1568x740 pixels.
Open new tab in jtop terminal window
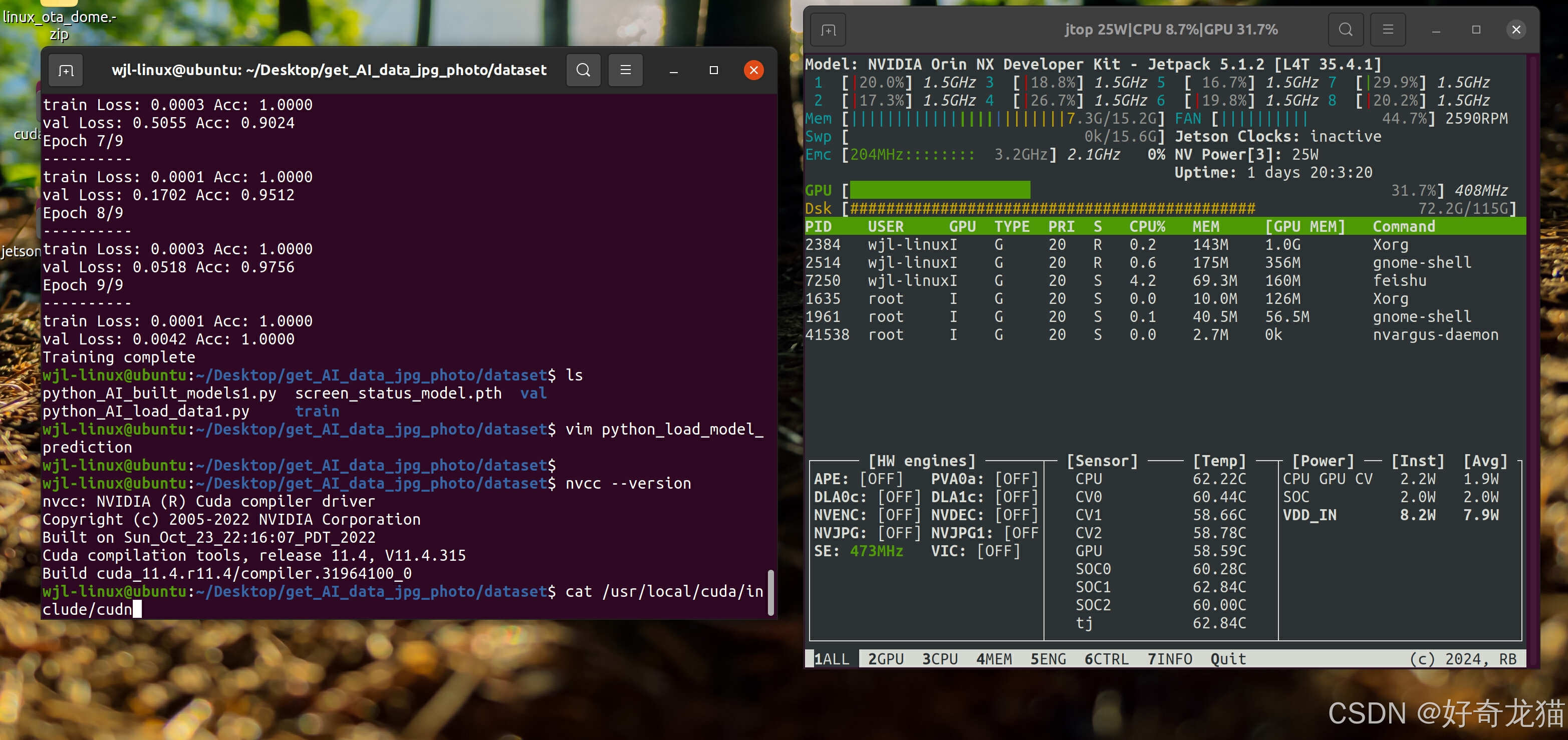click(828, 30)
